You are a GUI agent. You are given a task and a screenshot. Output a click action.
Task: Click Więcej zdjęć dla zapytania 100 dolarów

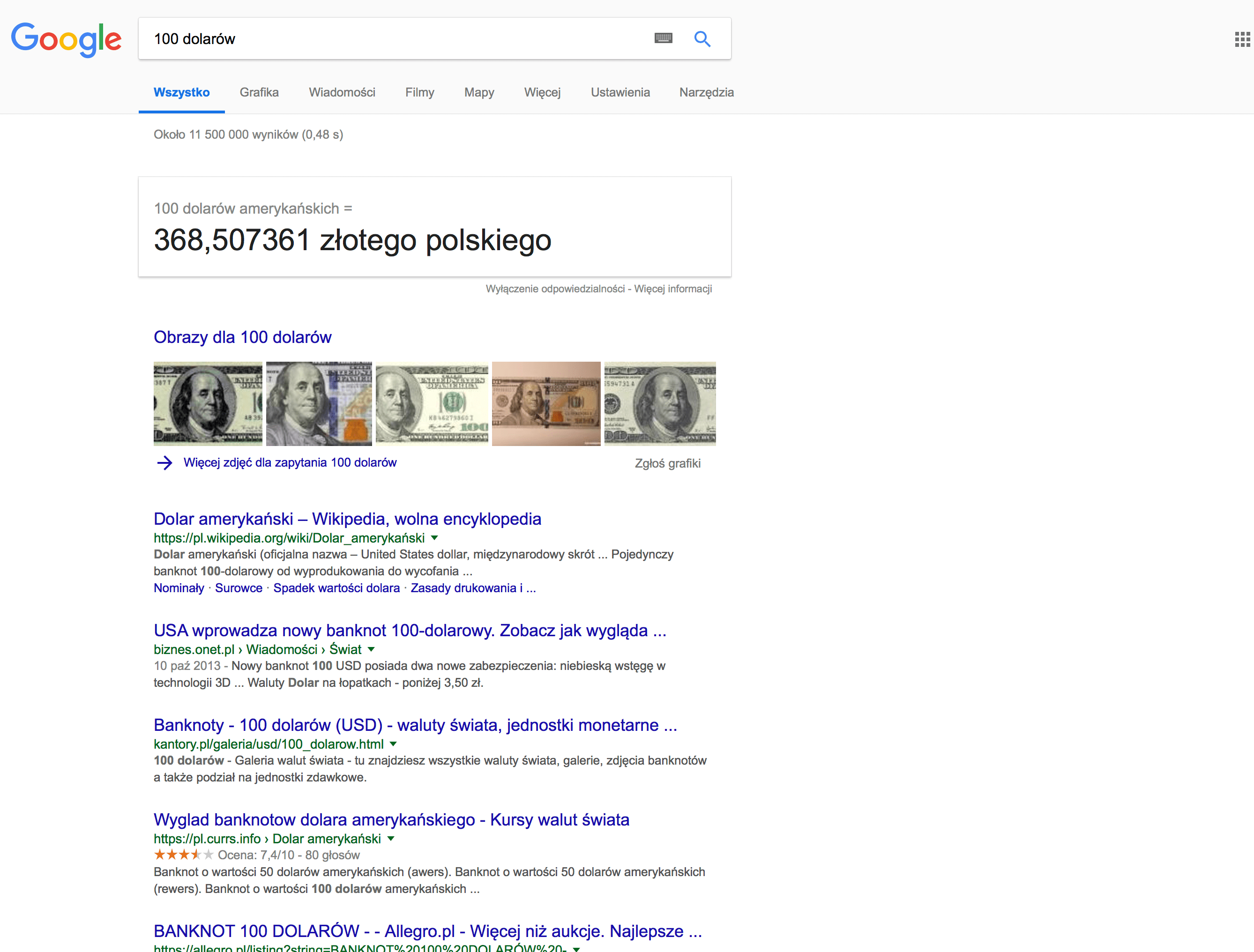[290, 462]
